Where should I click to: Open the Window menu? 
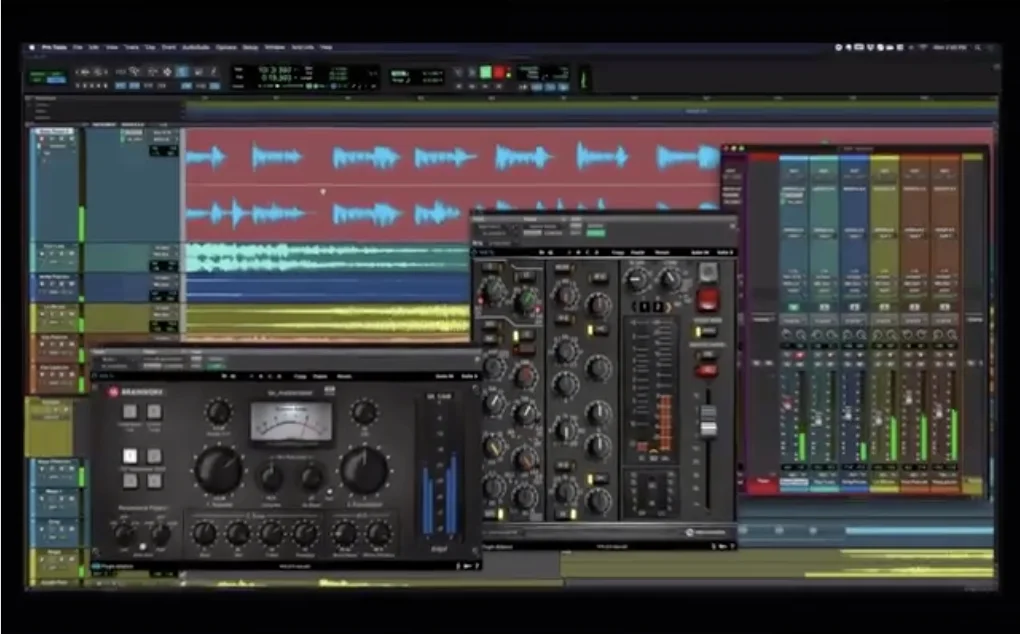point(275,47)
